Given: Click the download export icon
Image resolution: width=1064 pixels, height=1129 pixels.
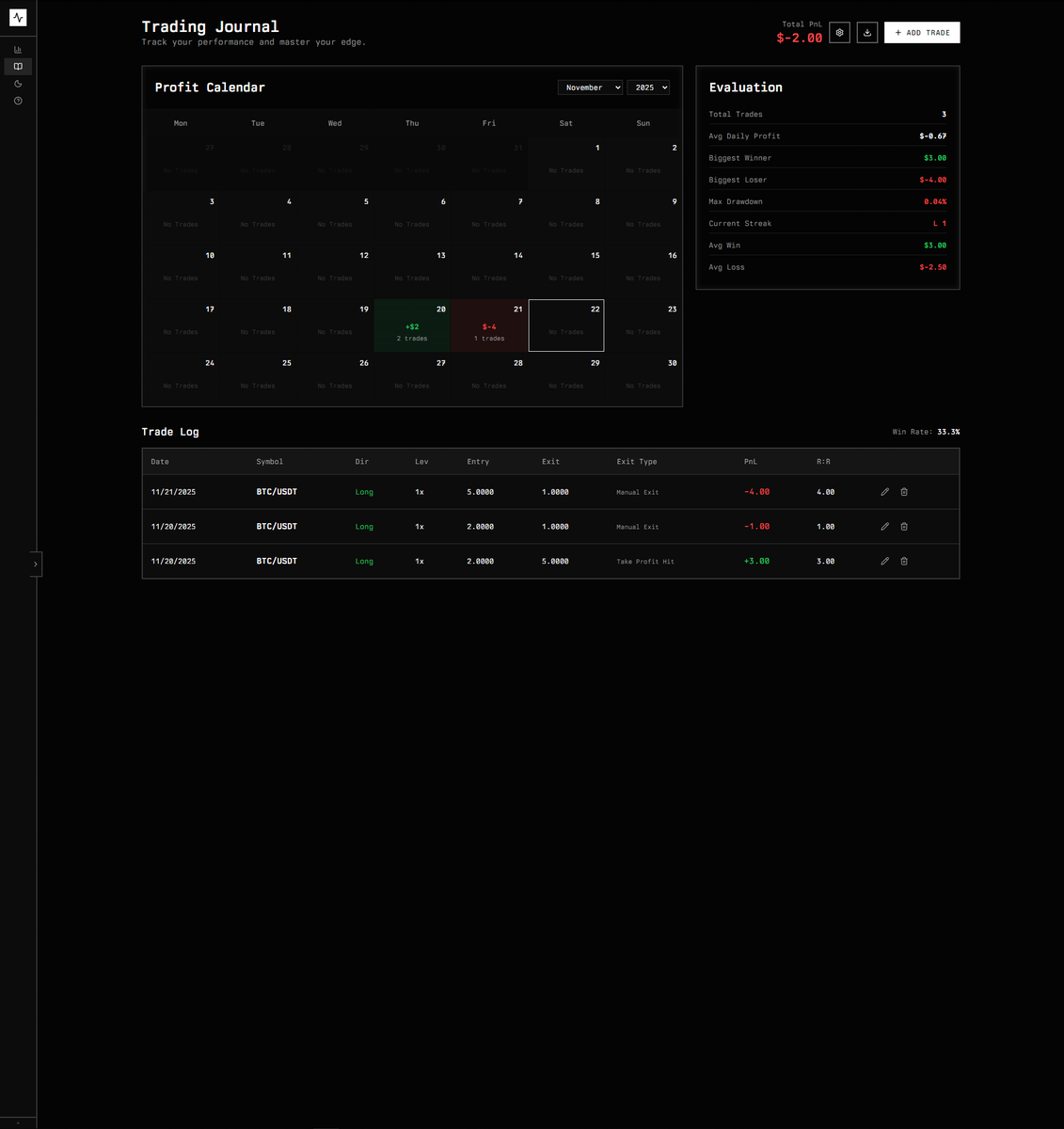Looking at the screenshot, I should (x=867, y=32).
